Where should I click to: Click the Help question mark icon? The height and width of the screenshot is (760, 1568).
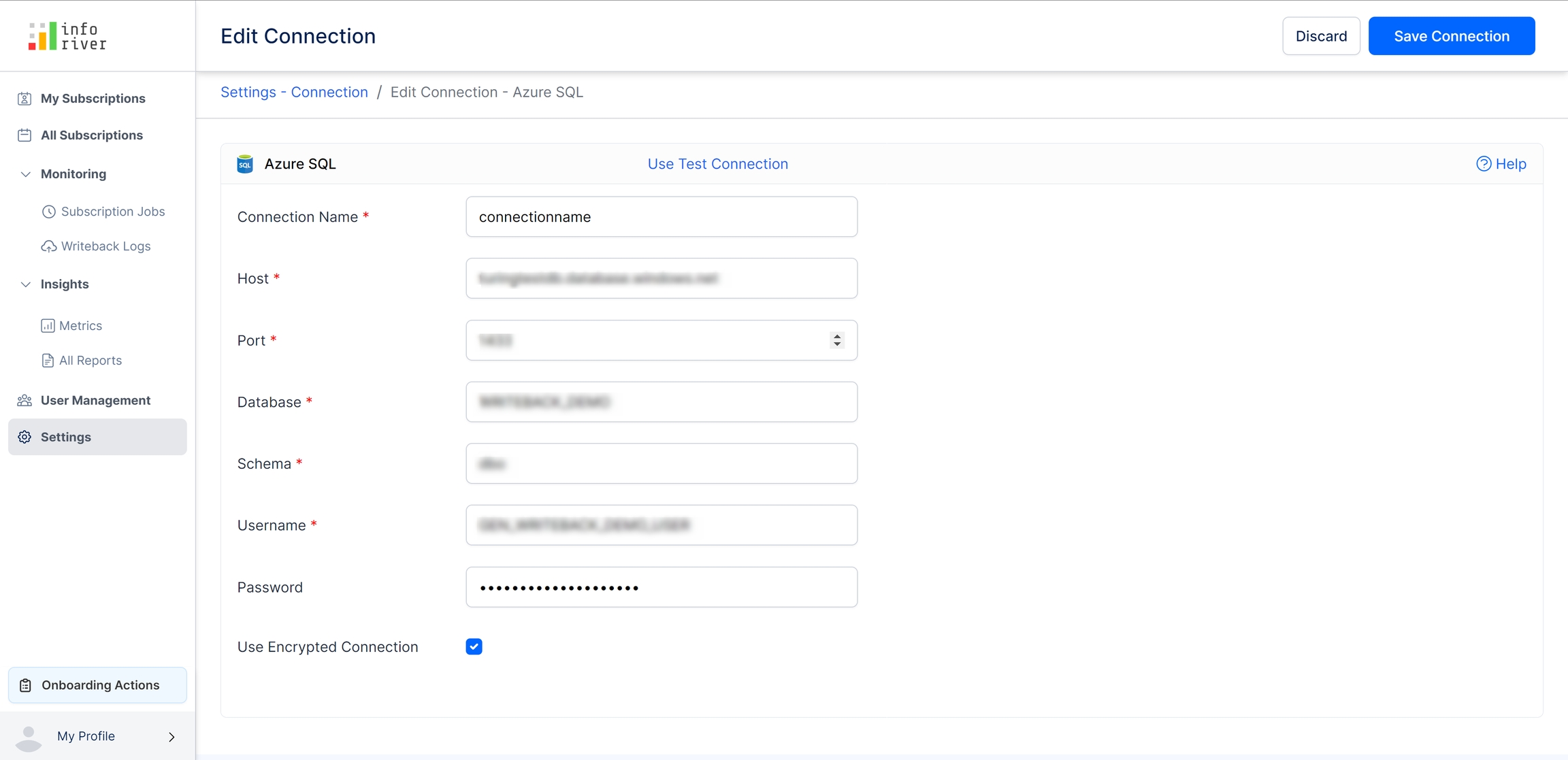(x=1484, y=164)
